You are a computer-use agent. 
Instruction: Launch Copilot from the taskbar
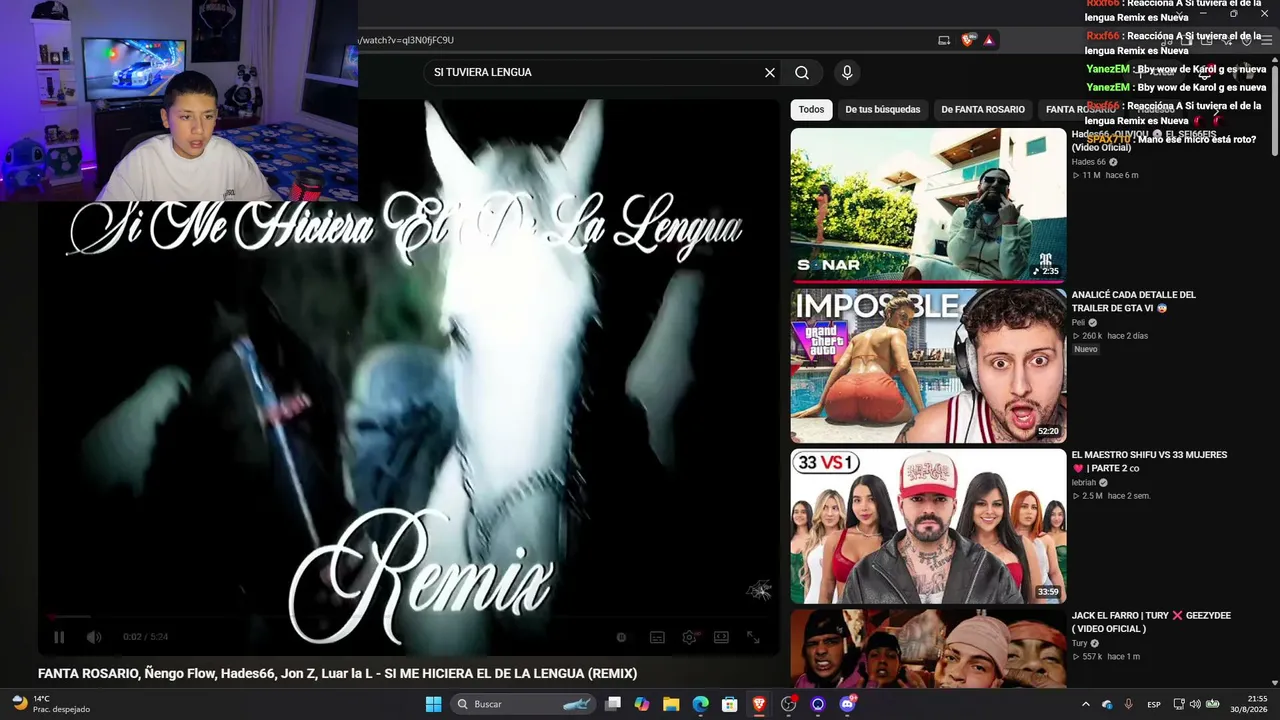tap(642, 704)
